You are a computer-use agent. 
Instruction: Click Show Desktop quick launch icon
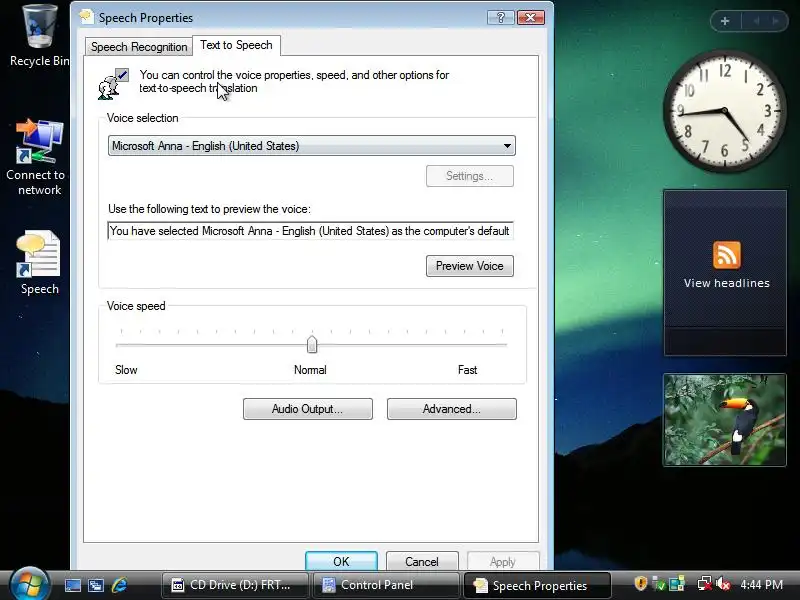point(72,585)
